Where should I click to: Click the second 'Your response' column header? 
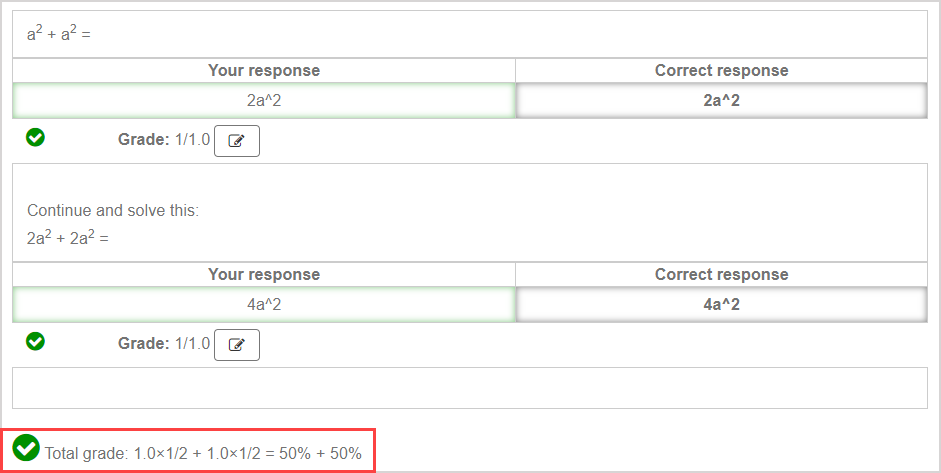[264, 275]
